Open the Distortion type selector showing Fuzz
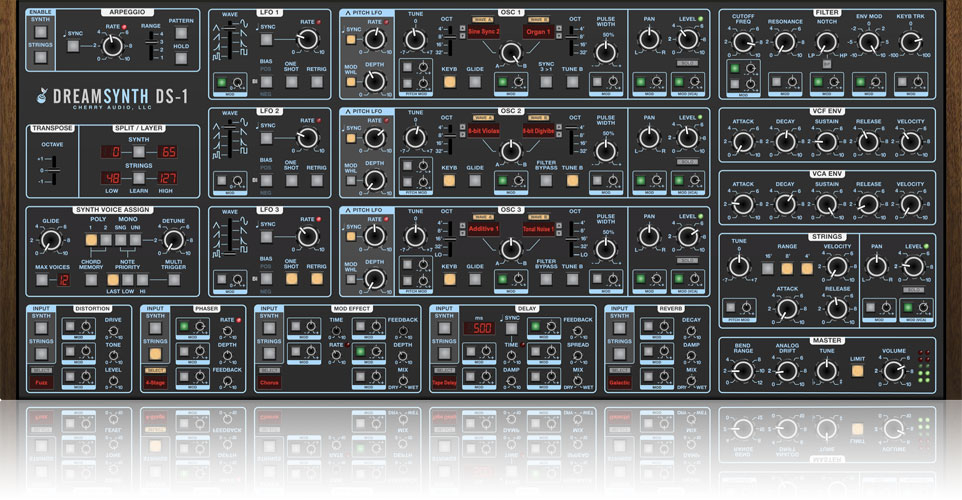This screenshot has height=500, width=962. click(x=42, y=382)
